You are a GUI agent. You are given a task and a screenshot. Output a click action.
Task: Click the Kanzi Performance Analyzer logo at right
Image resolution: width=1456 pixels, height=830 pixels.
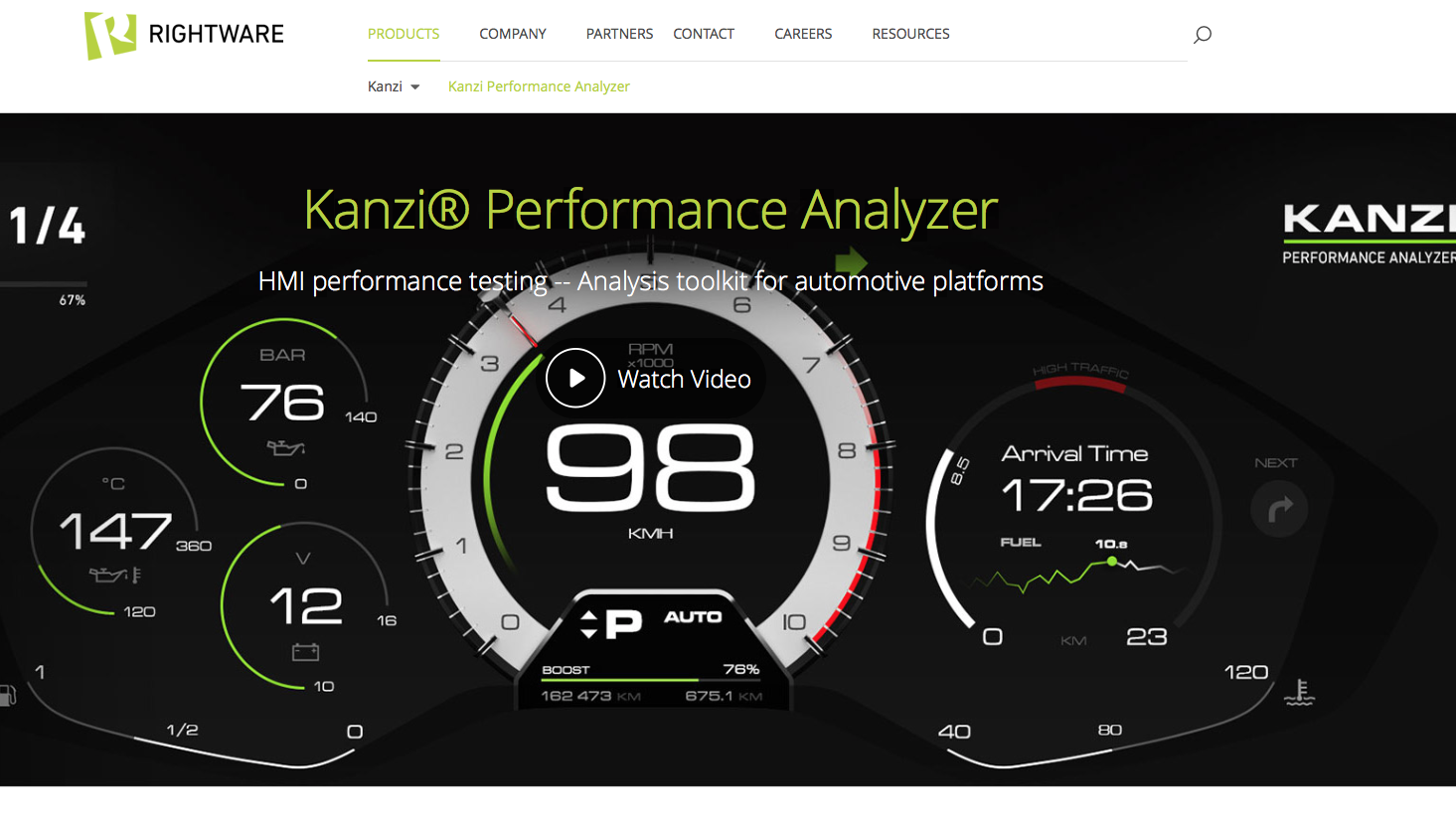click(1369, 234)
